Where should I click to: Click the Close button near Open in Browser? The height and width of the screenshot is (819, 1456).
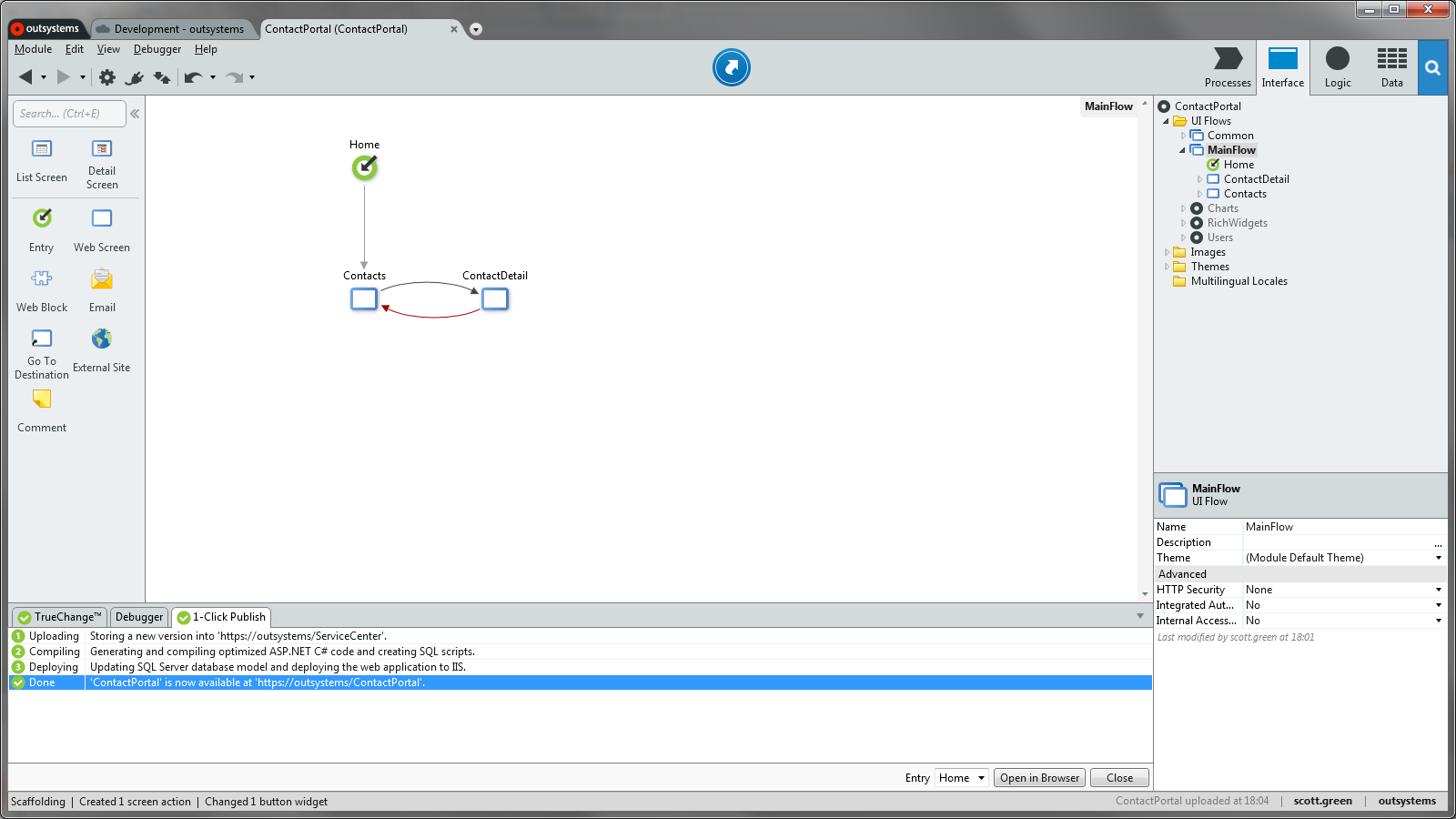[1118, 777]
